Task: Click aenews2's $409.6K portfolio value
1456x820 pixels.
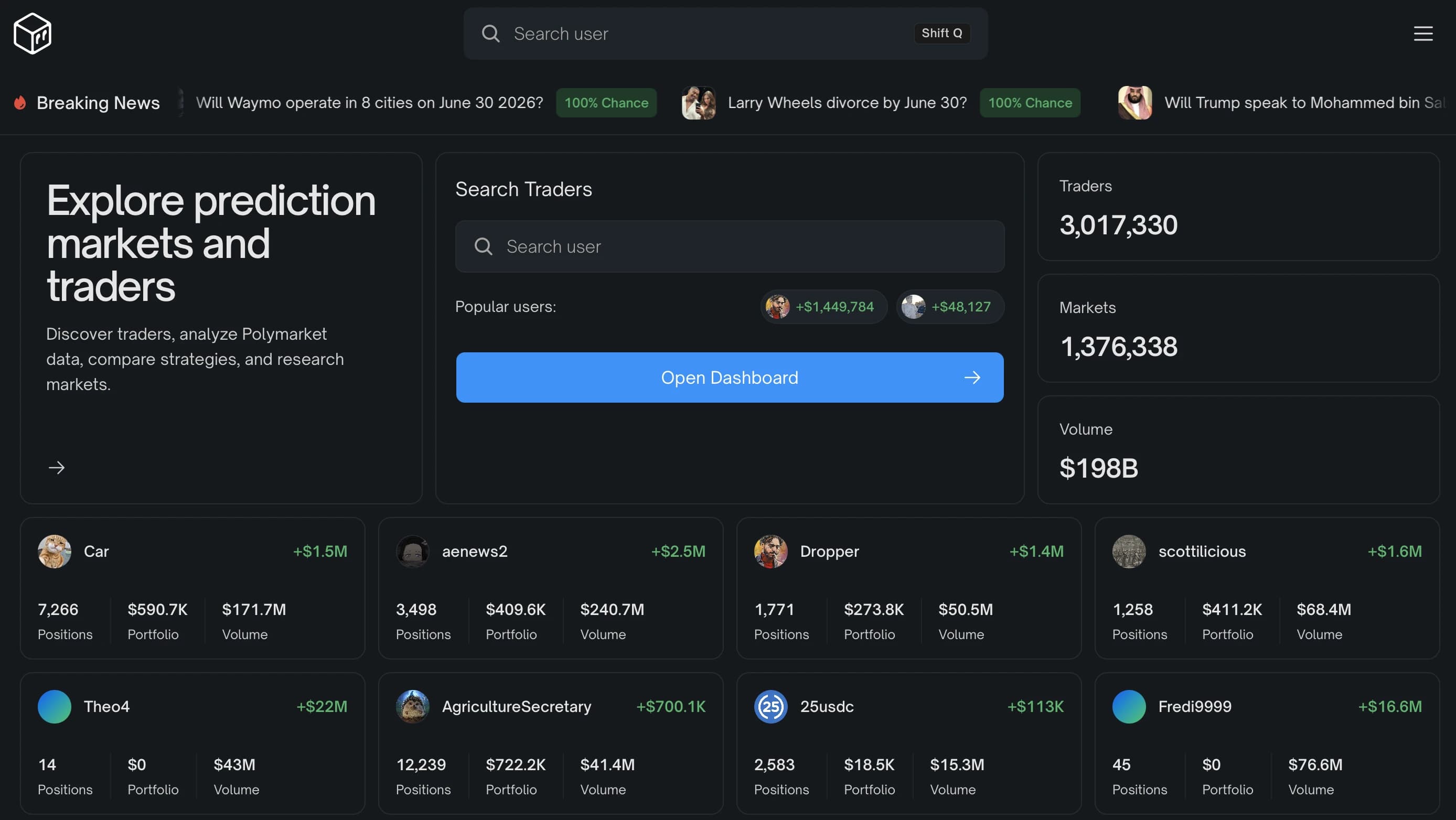Action: [x=516, y=609]
